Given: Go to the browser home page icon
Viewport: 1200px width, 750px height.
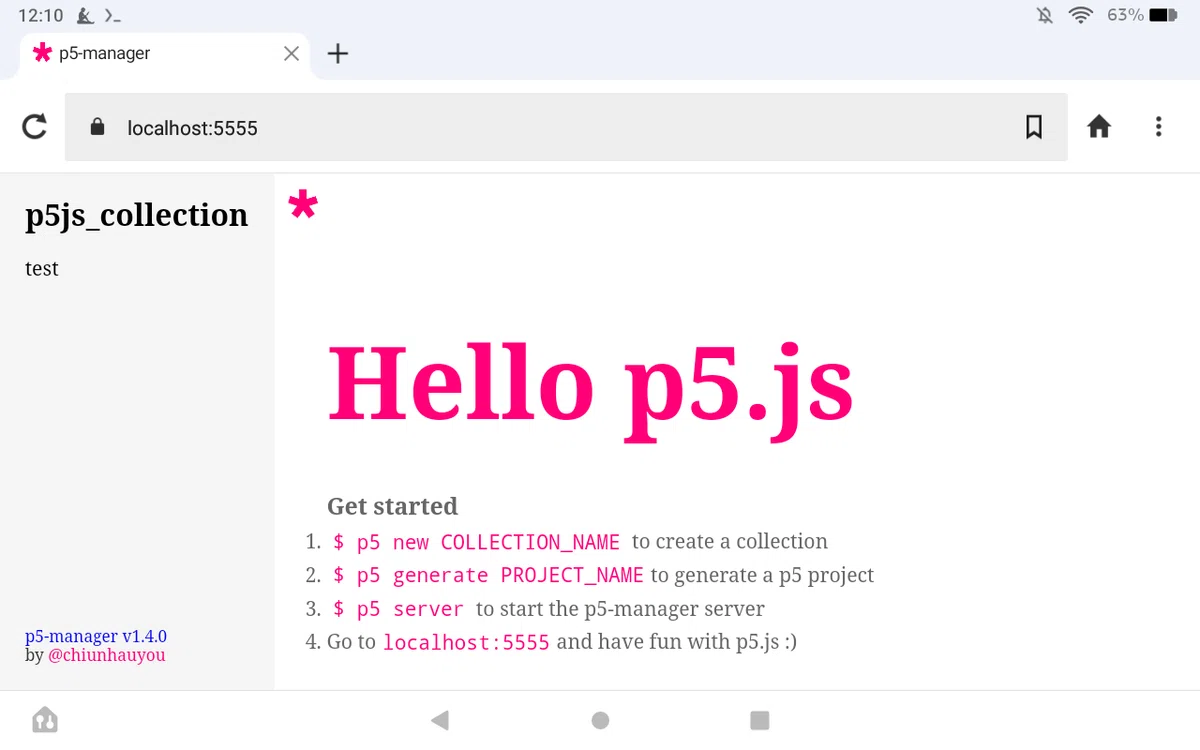Looking at the screenshot, I should point(1099,127).
